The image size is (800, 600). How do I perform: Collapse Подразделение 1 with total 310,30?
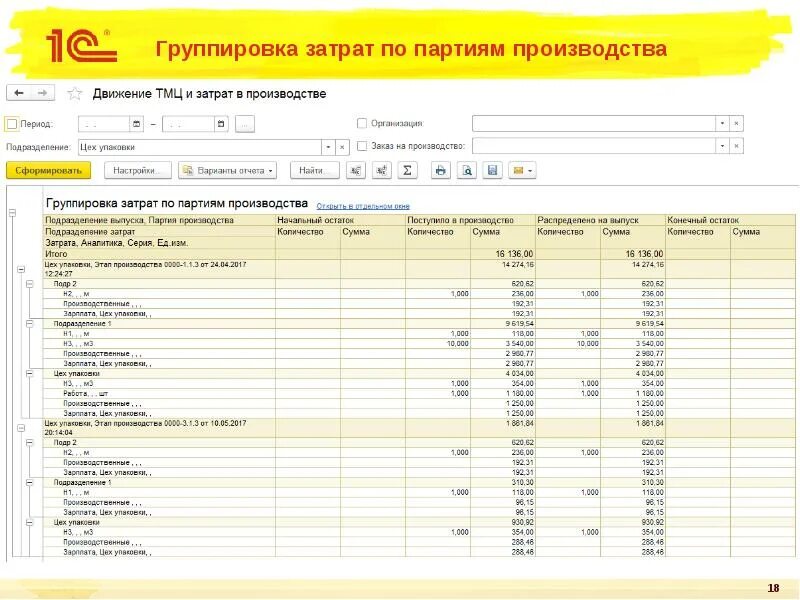click(x=30, y=482)
